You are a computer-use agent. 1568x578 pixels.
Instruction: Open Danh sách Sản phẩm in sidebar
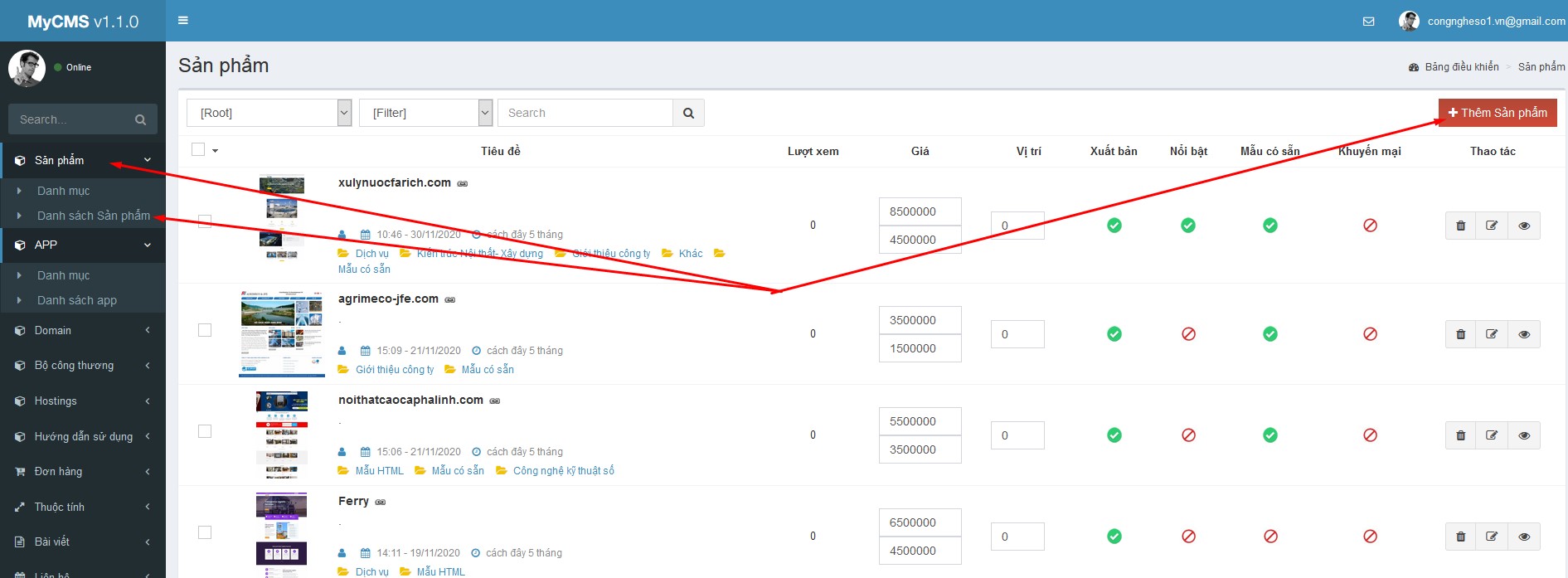(93, 216)
